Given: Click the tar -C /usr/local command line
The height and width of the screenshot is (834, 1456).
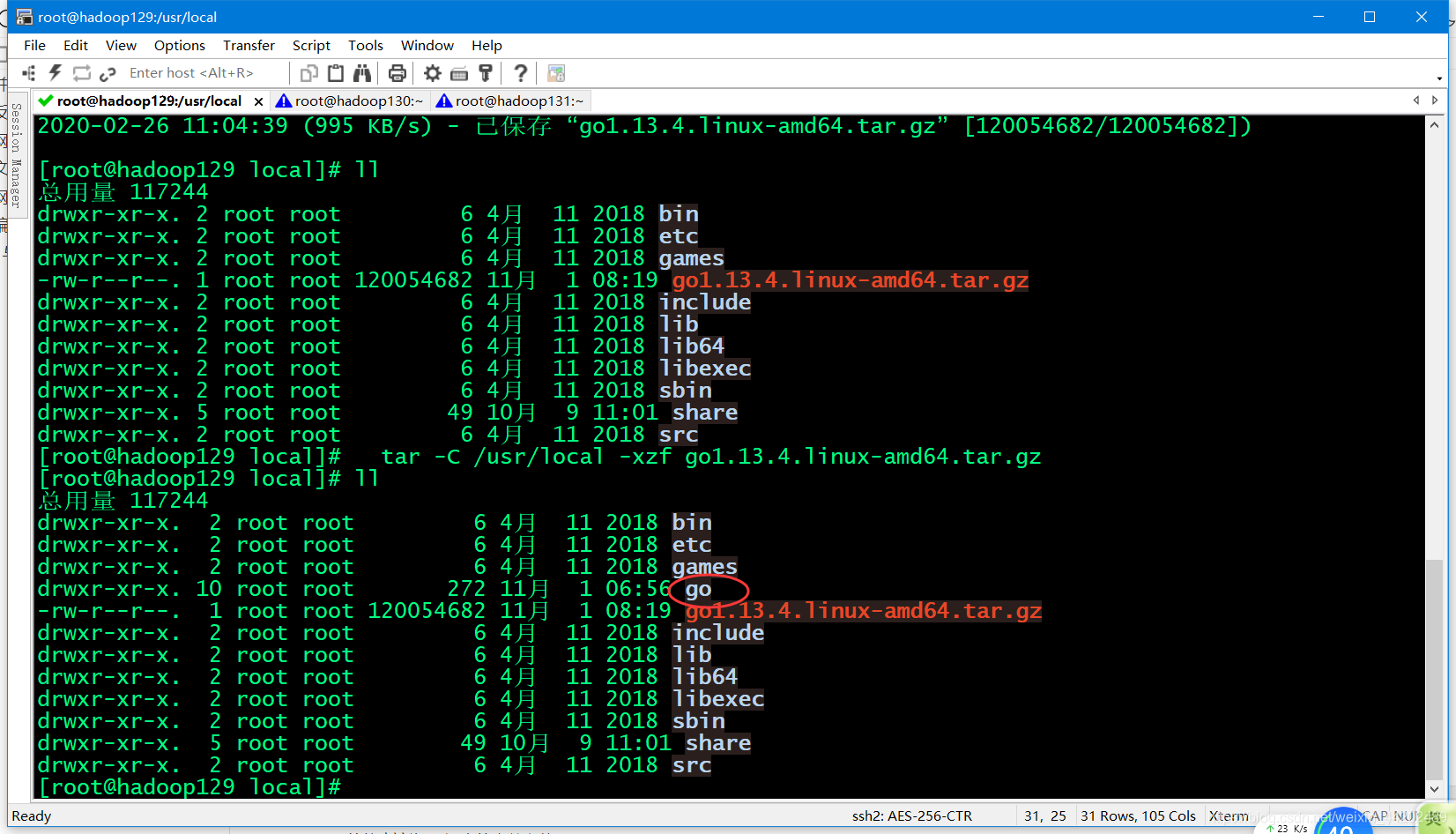Looking at the screenshot, I should [x=711, y=457].
